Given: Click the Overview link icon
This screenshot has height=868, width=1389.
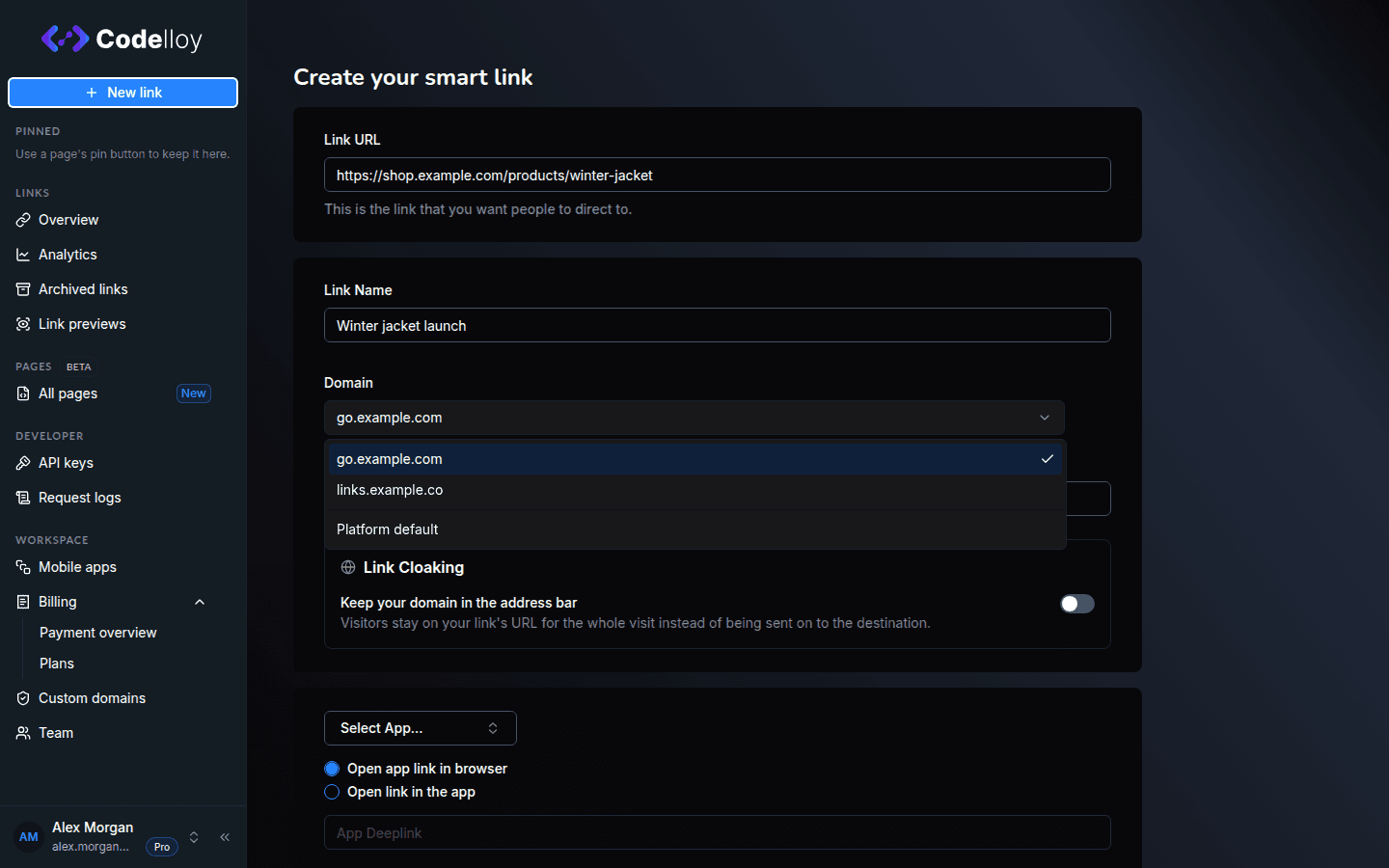Looking at the screenshot, I should click(23, 220).
